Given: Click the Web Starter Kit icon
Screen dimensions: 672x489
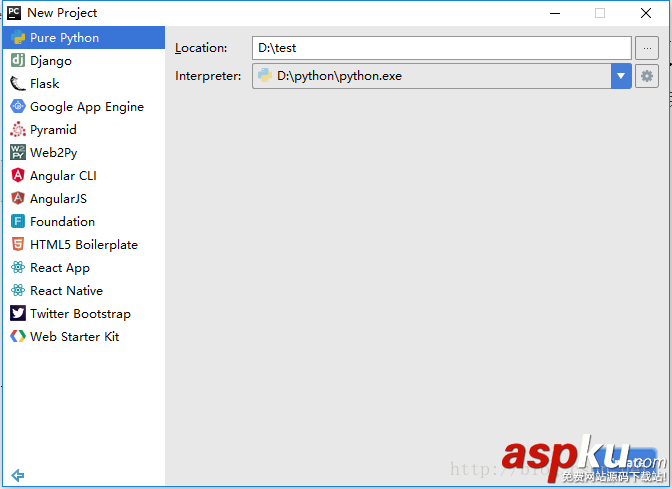Looking at the screenshot, I should [x=18, y=336].
